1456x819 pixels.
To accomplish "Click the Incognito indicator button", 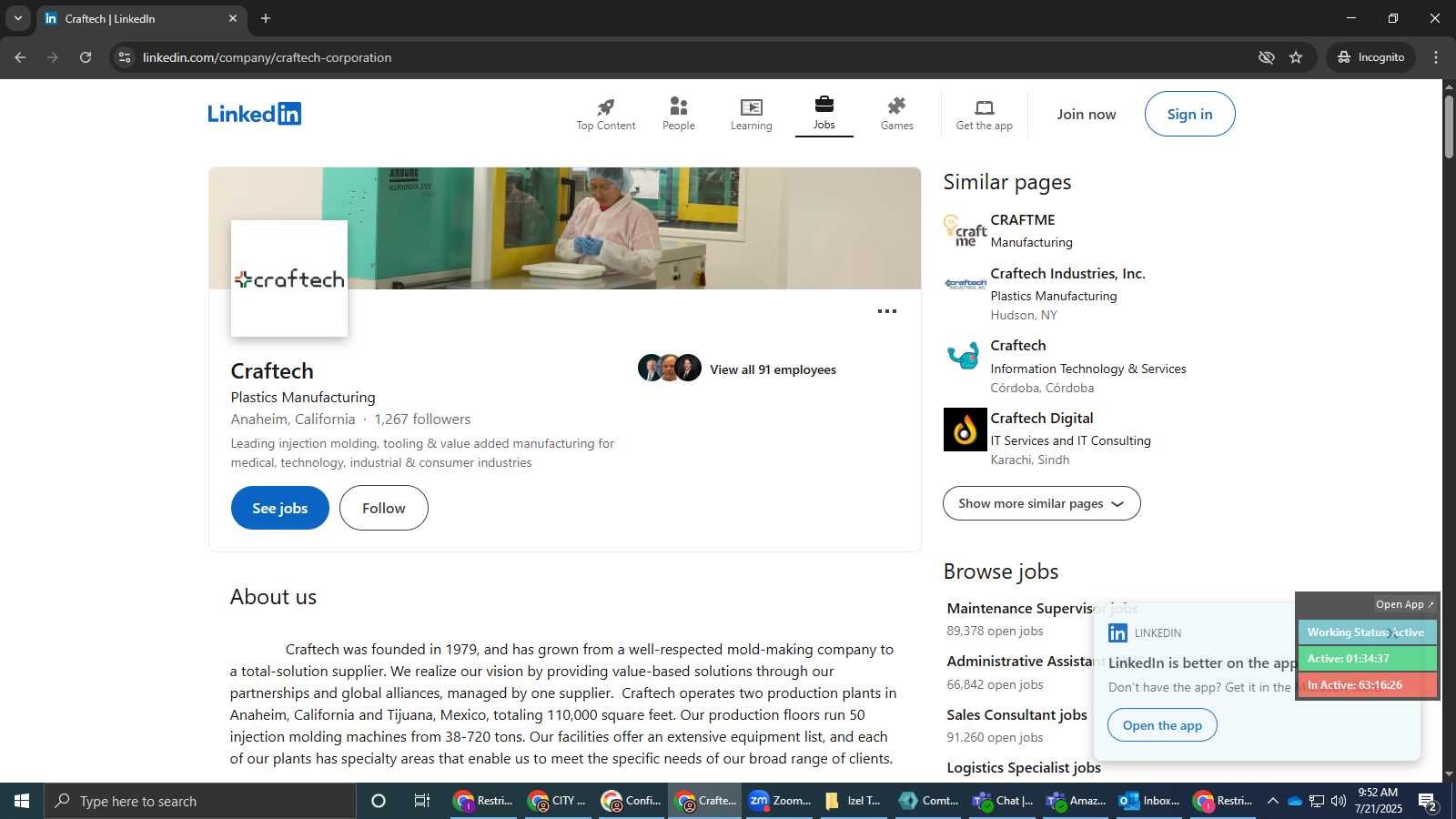I will [1370, 57].
